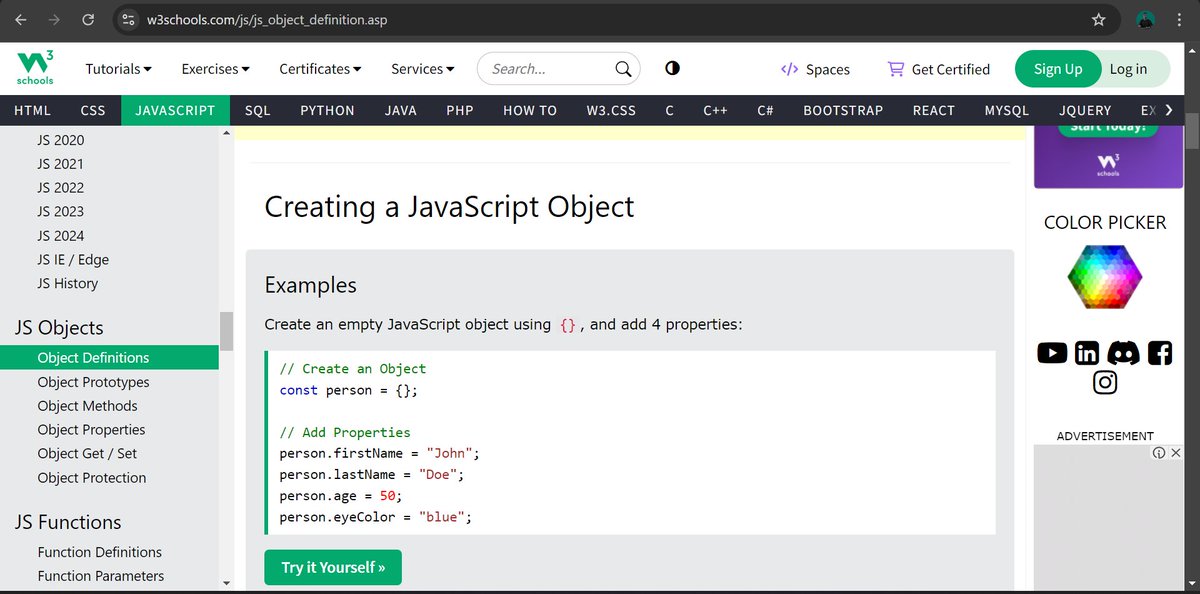Open the Get Certified link
Image resolution: width=1200 pixels, height=594 pixels.
[938, 69]
